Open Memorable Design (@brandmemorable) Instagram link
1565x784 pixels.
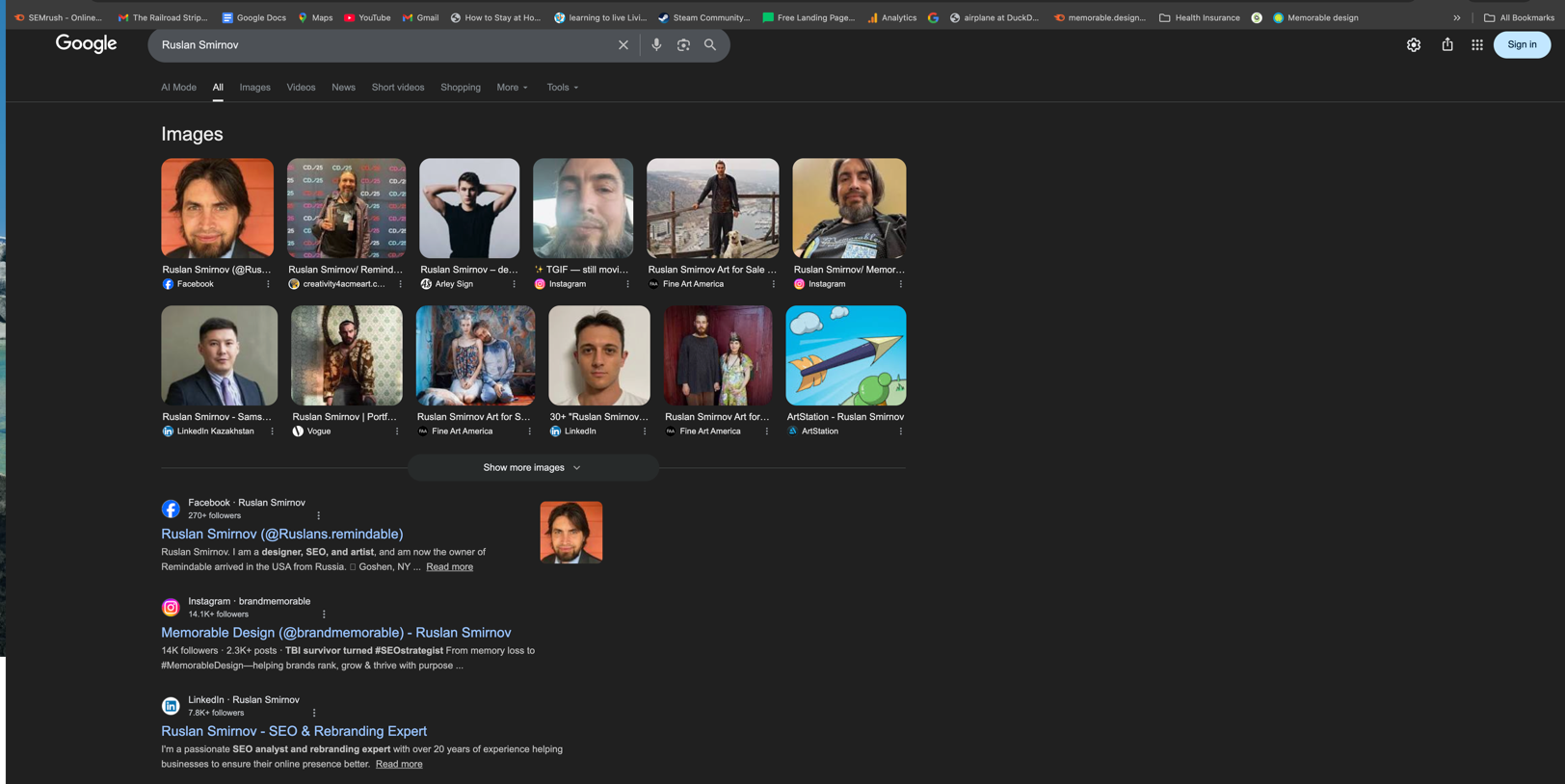click(336, 633)
